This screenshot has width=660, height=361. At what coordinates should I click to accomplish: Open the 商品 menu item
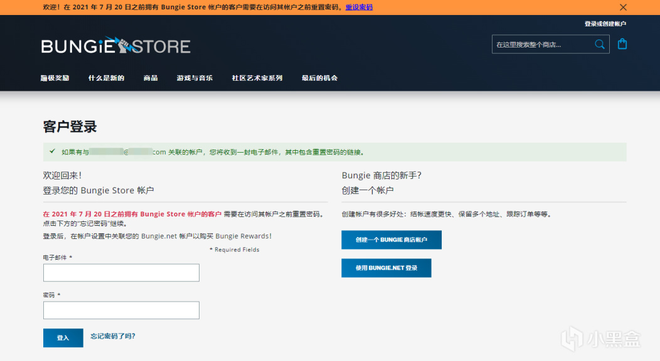click(151, 78)
